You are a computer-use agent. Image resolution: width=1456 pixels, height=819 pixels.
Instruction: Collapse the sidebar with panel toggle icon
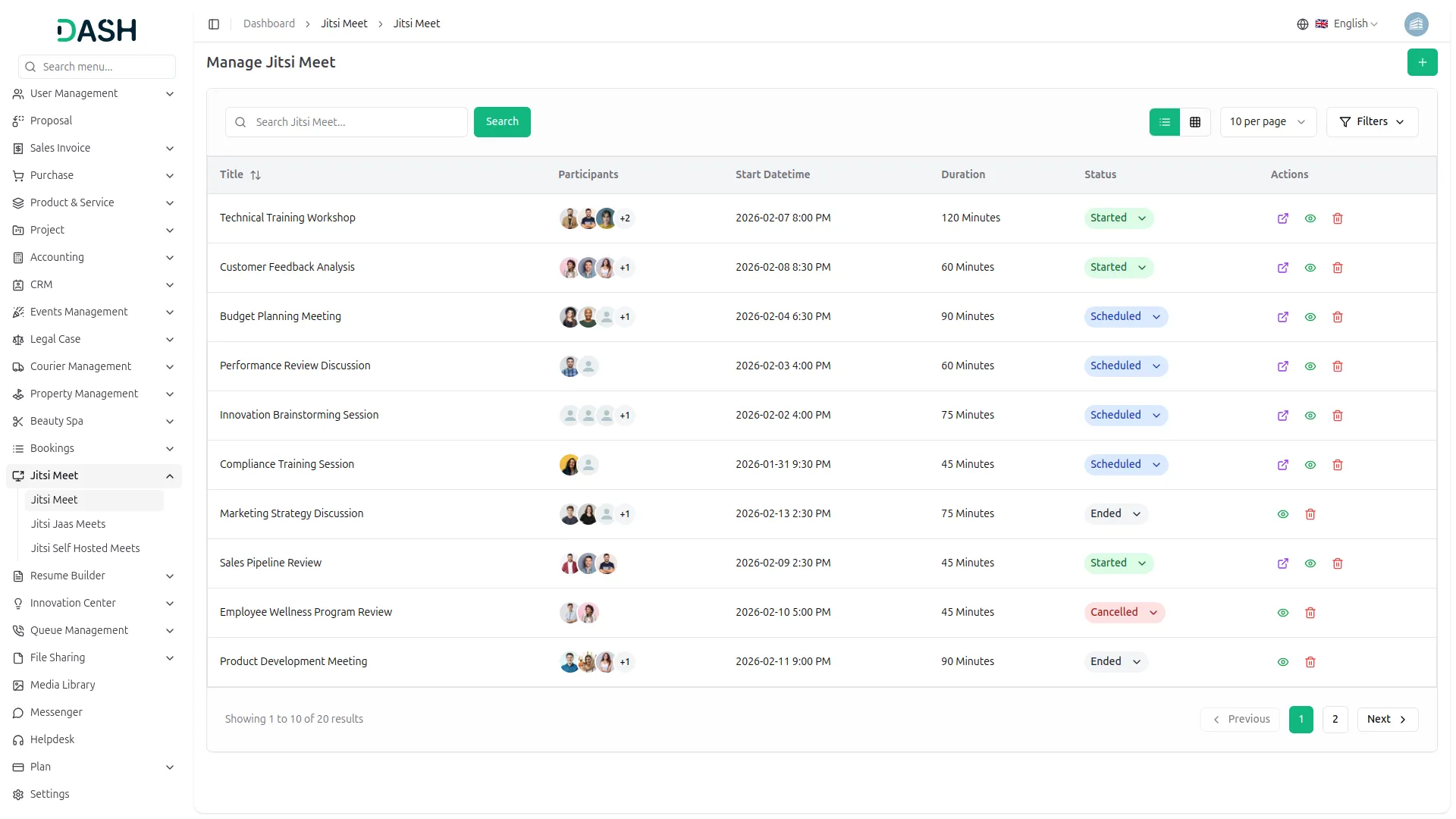[x=214, y=24]
